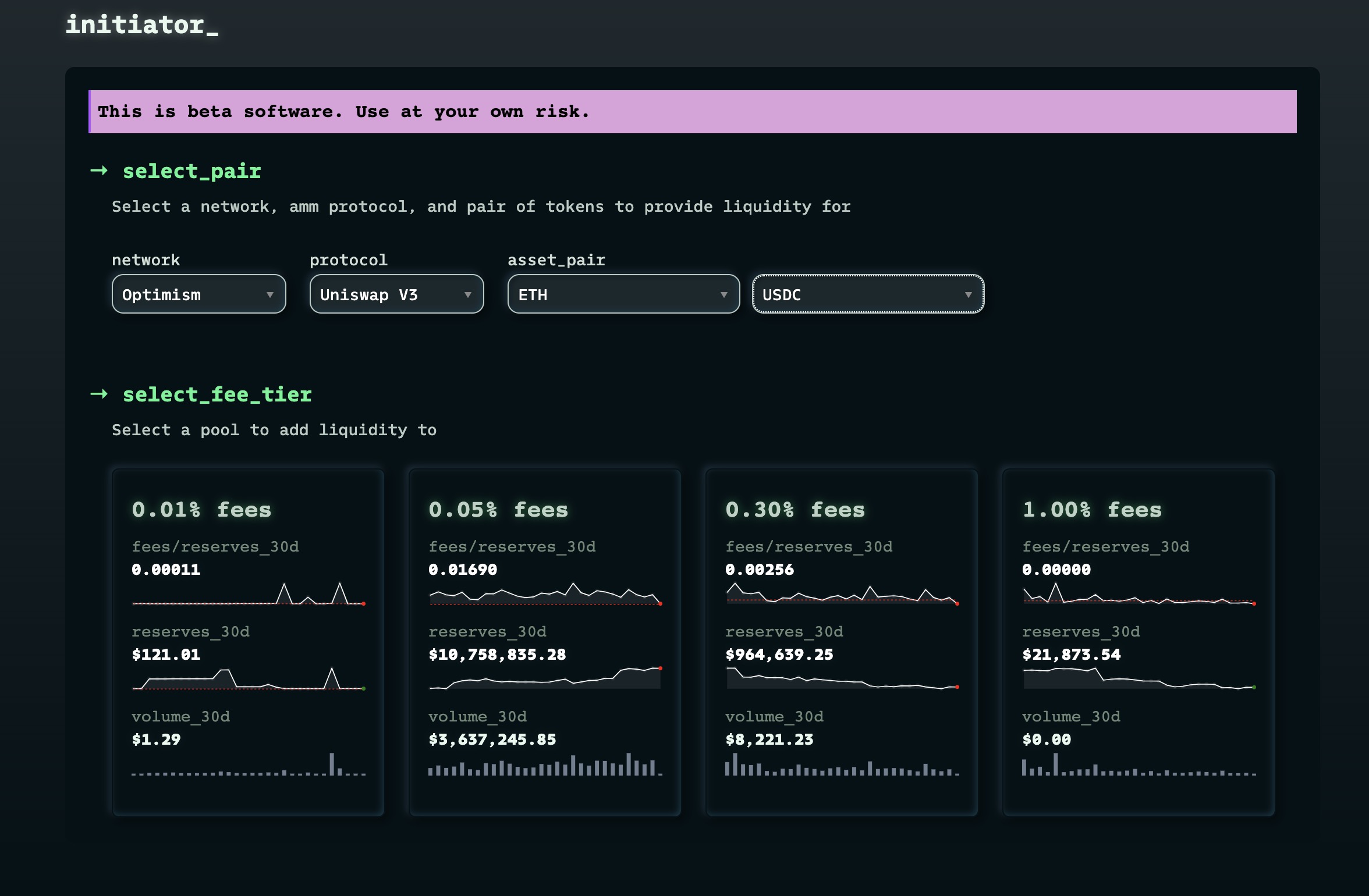Click the $964,639.25 reserves value
This screenshot has width=1369, height=896.
point(779,655)
